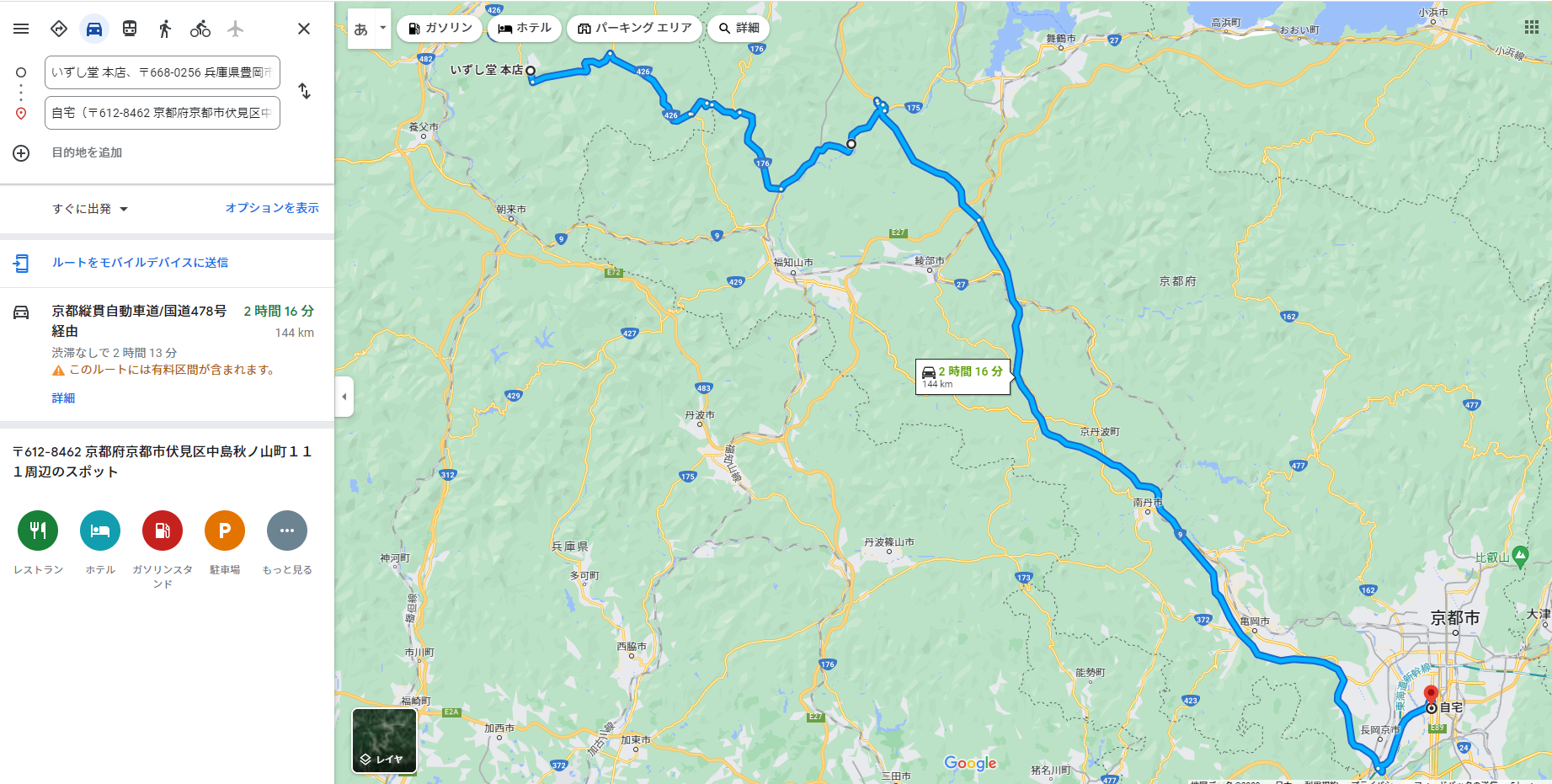Open the input language あ dropdown

[x=369, y=29]
